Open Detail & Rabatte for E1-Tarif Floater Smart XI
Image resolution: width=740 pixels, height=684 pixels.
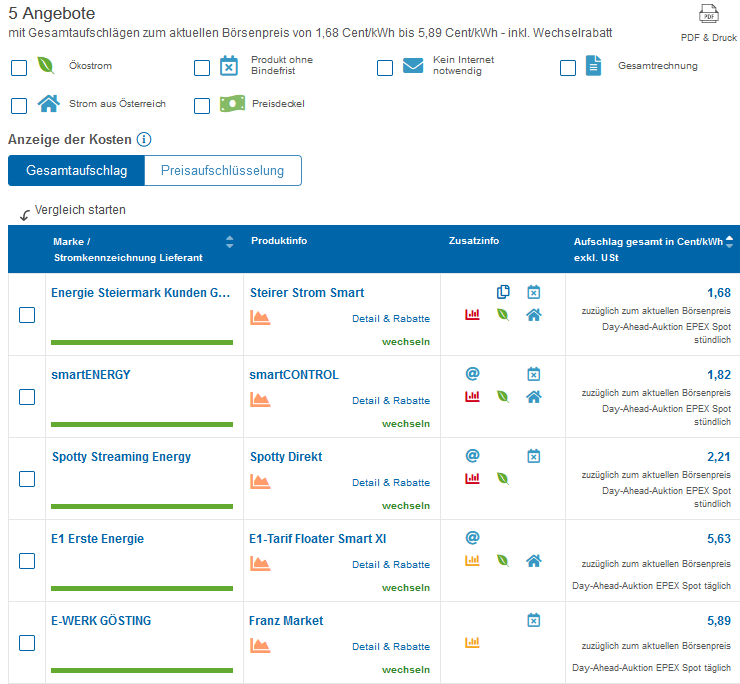pyautogui.click(x=391, y=565)
